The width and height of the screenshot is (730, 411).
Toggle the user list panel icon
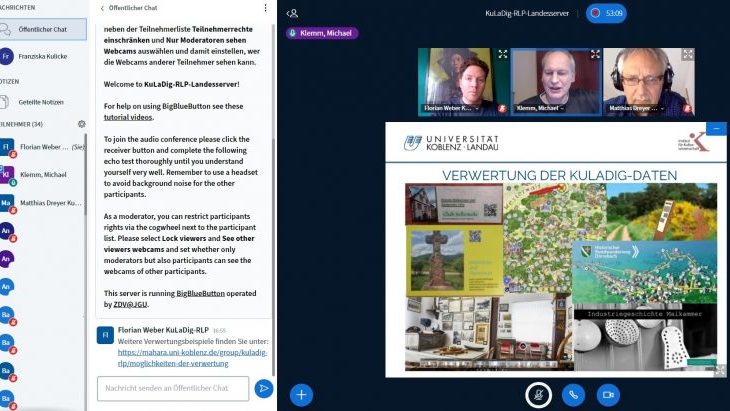pyautogui.click(x=292, y=13)
